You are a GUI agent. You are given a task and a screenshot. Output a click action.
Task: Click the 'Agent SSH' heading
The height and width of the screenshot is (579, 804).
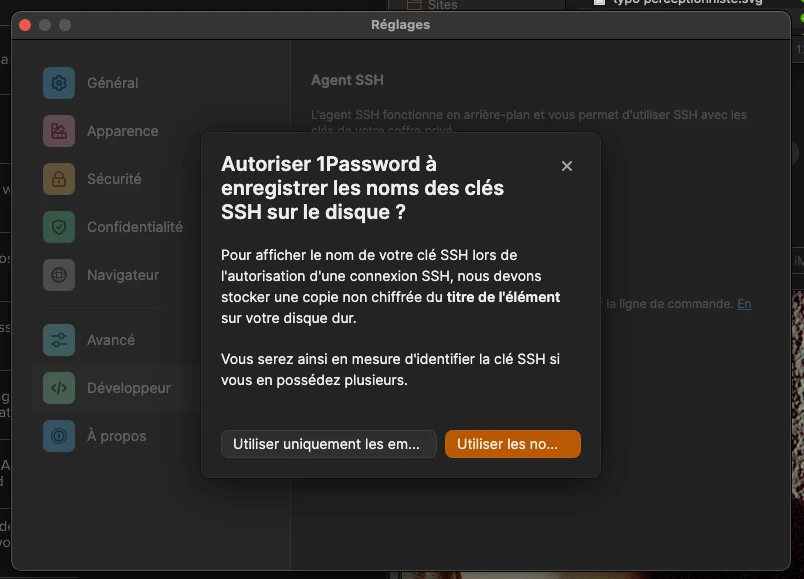(x=347, y=80)
